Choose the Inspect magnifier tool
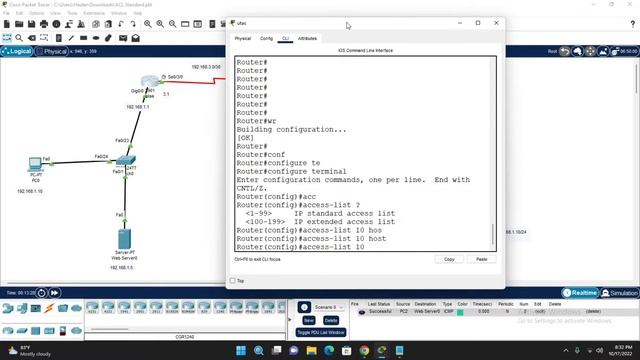 coord(19,38)
